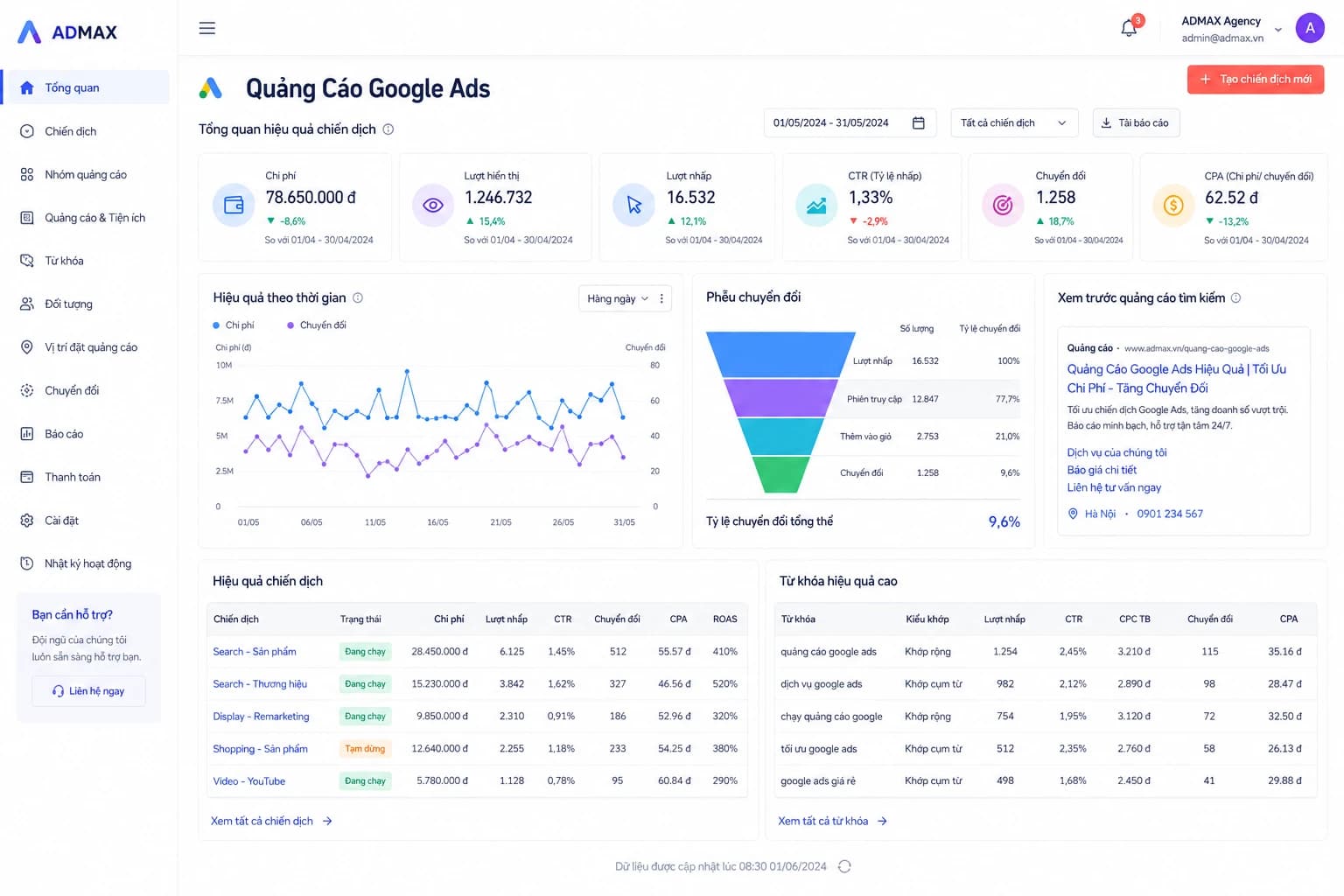Click dollar coin icon in CPA card
Image resolution: width=1344 pixels, height=896 pixels.
pos(1173,206)
